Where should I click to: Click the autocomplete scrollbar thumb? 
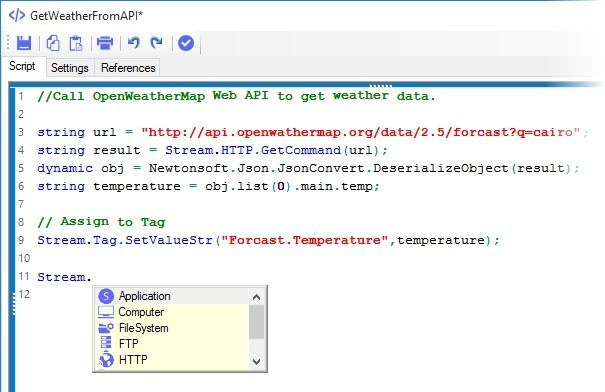257,322
